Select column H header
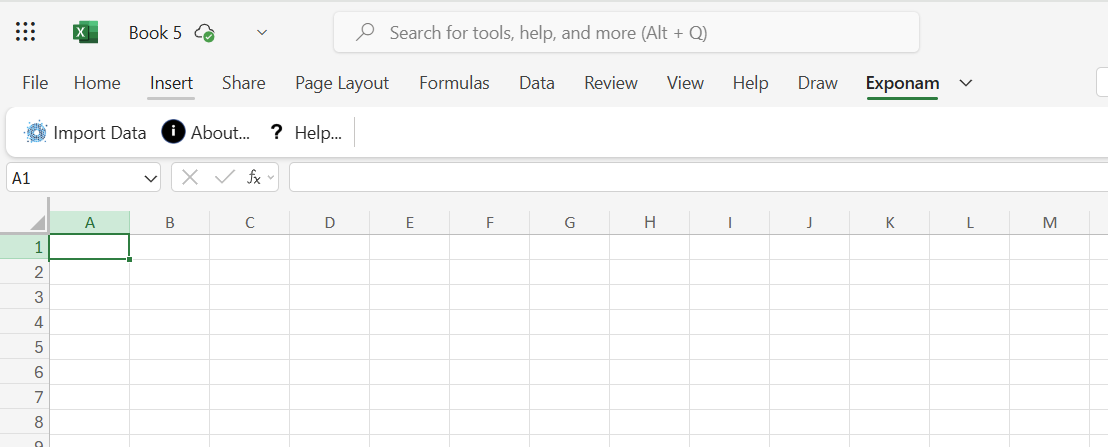 pyautogui.click(x=649, y=223)
